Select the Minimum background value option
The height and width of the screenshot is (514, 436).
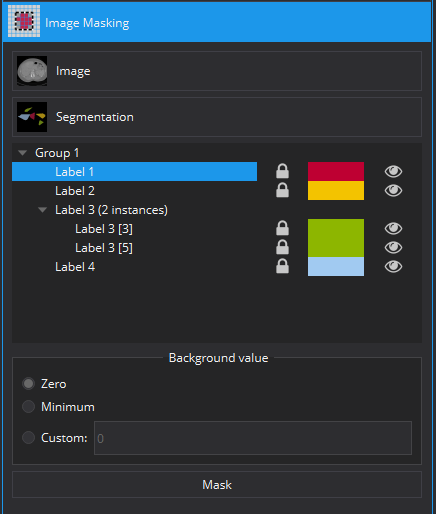pyautogui.click(x=28, y=407)
